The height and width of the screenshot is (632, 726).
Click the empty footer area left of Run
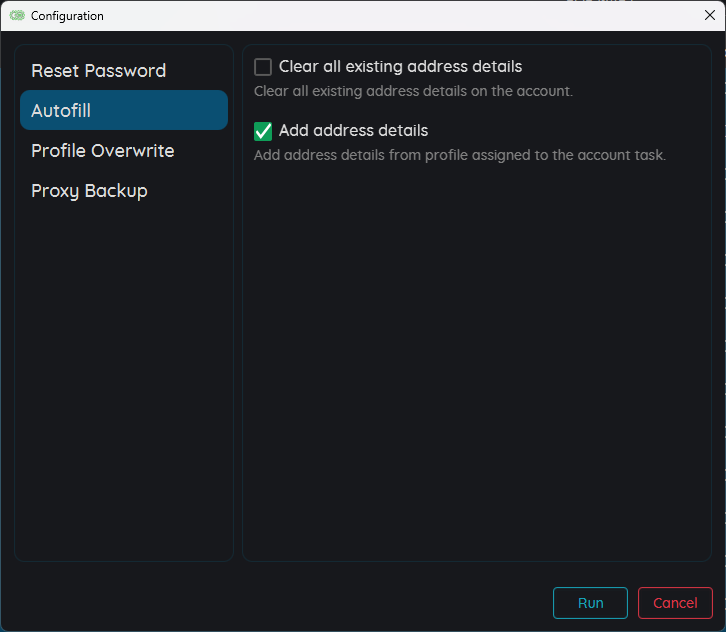point(278,602)
